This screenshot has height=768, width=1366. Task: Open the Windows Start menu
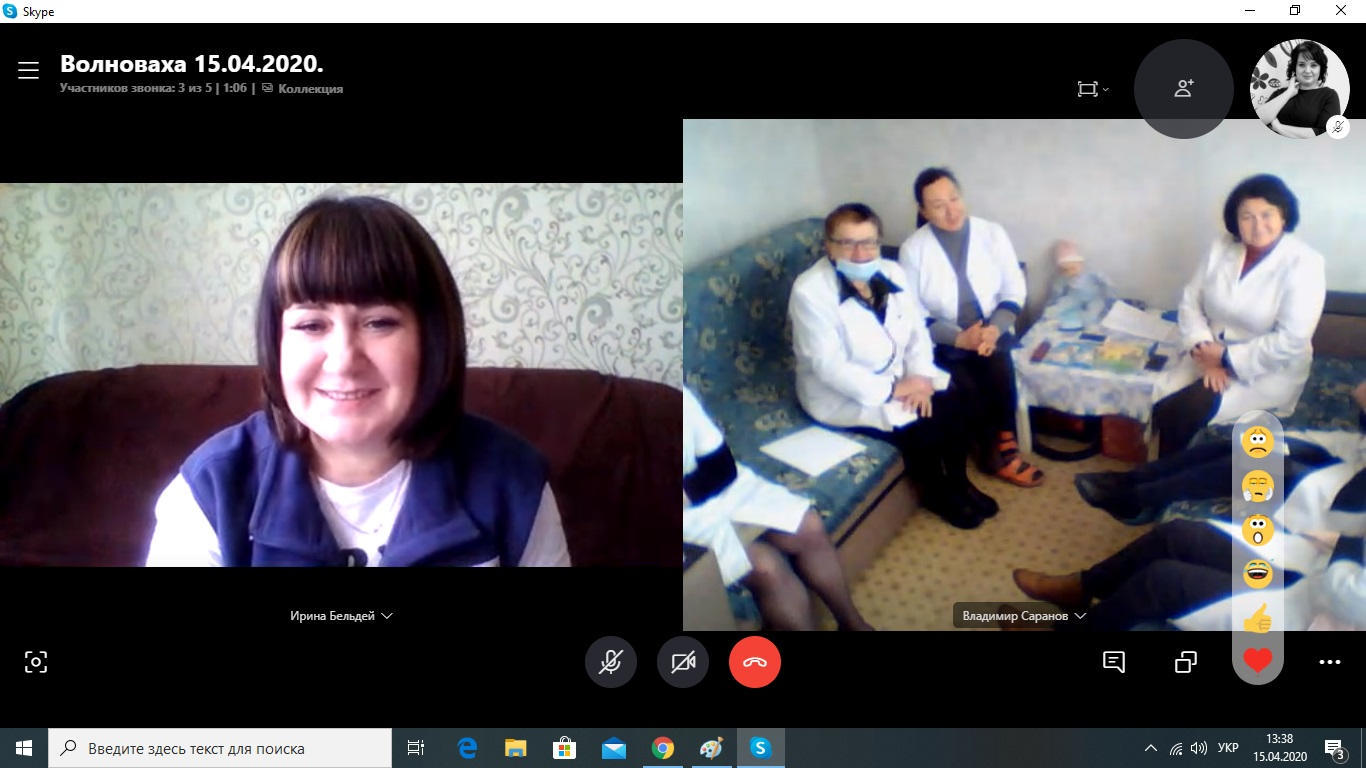pyautogui.click(x=24, y=748)
